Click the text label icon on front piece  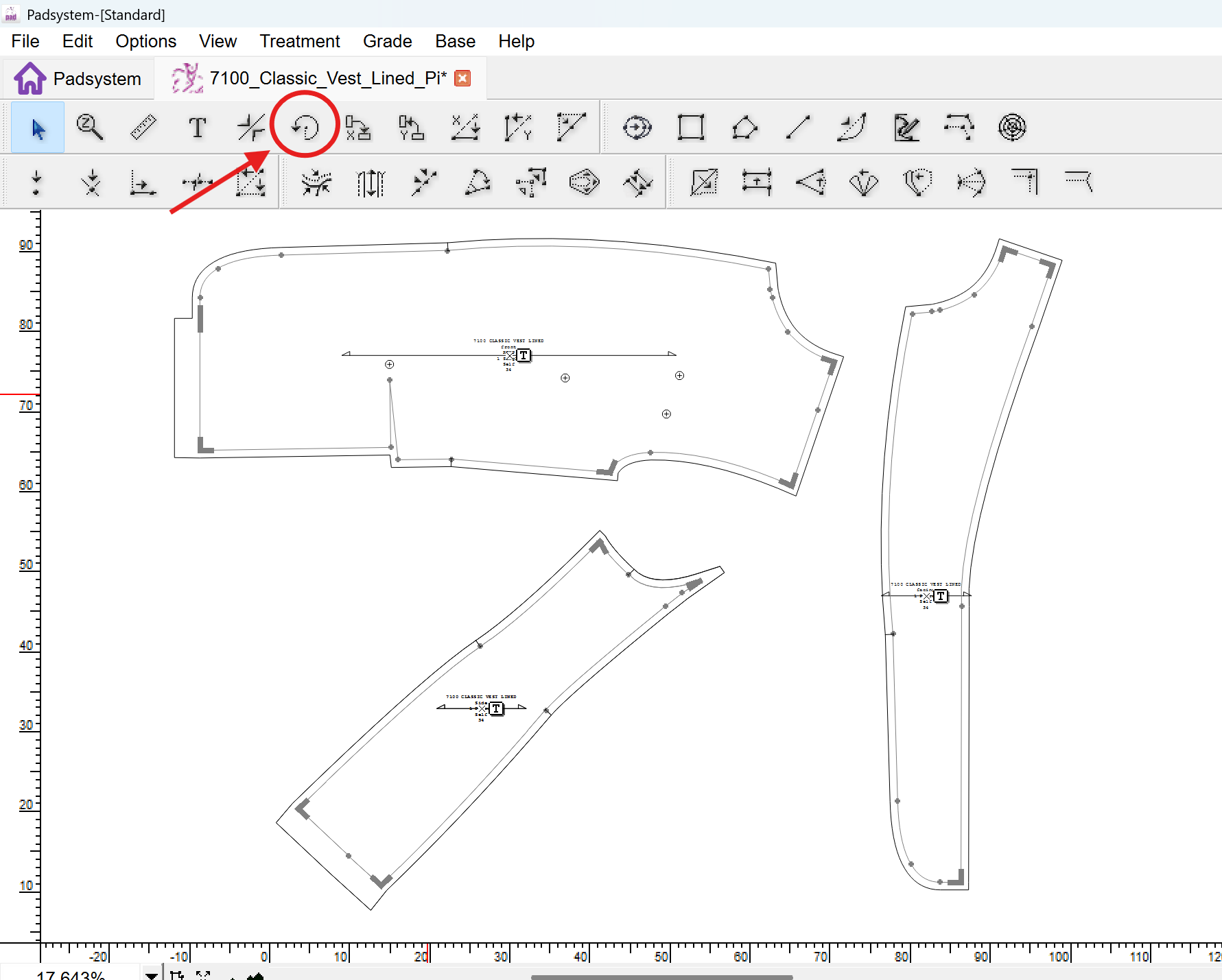coord(524,355)
